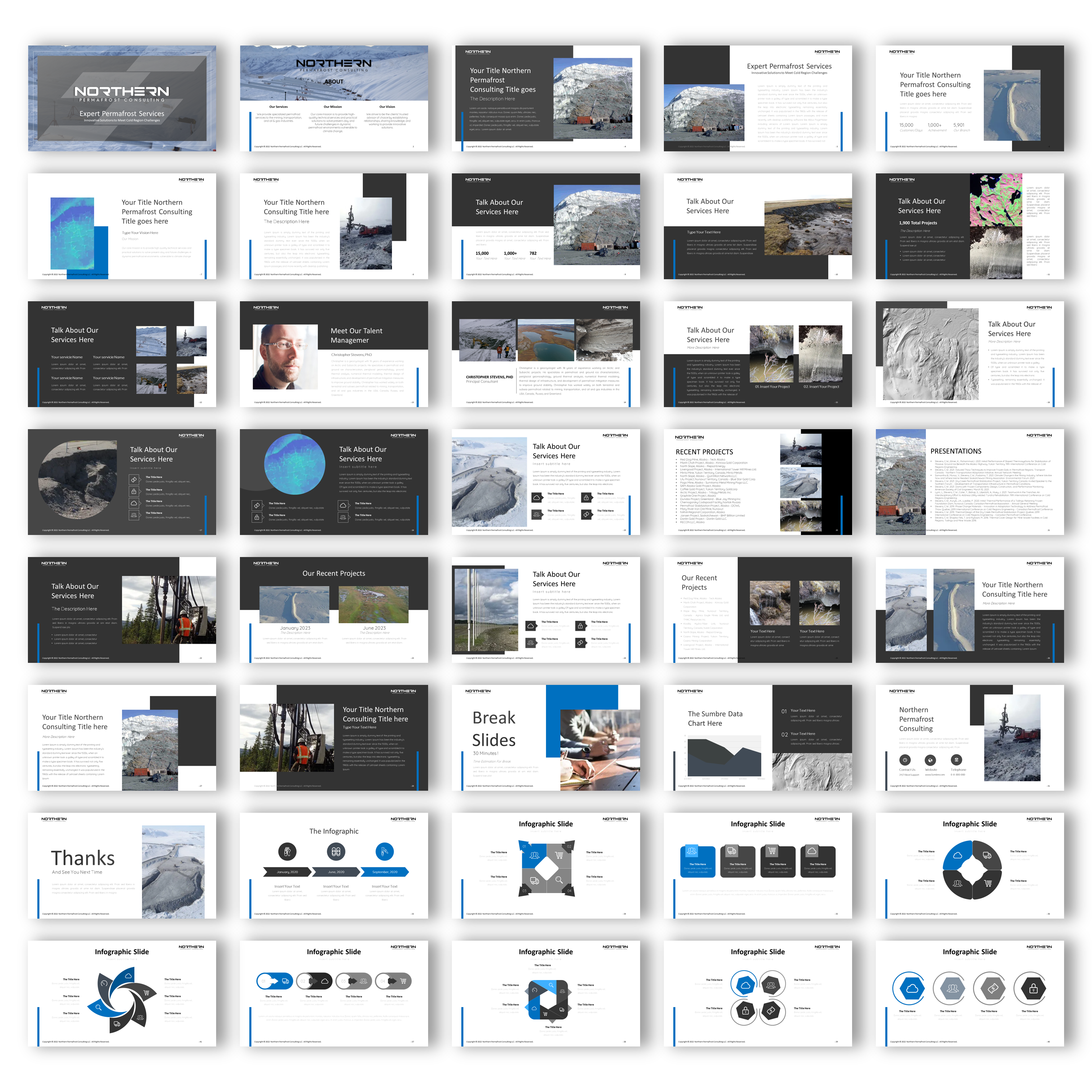Expand the January 2020 timeline arrow
Image resolution: width=1092 pixels, height=1092 pixels.
288,872
